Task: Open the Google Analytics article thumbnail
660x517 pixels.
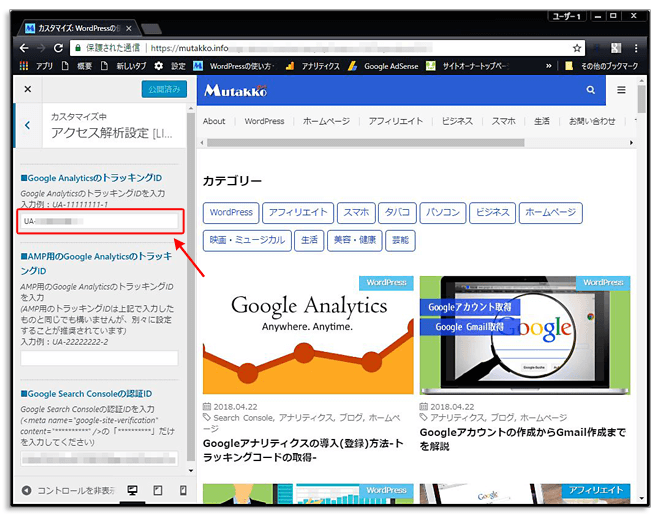Action: 308,335
